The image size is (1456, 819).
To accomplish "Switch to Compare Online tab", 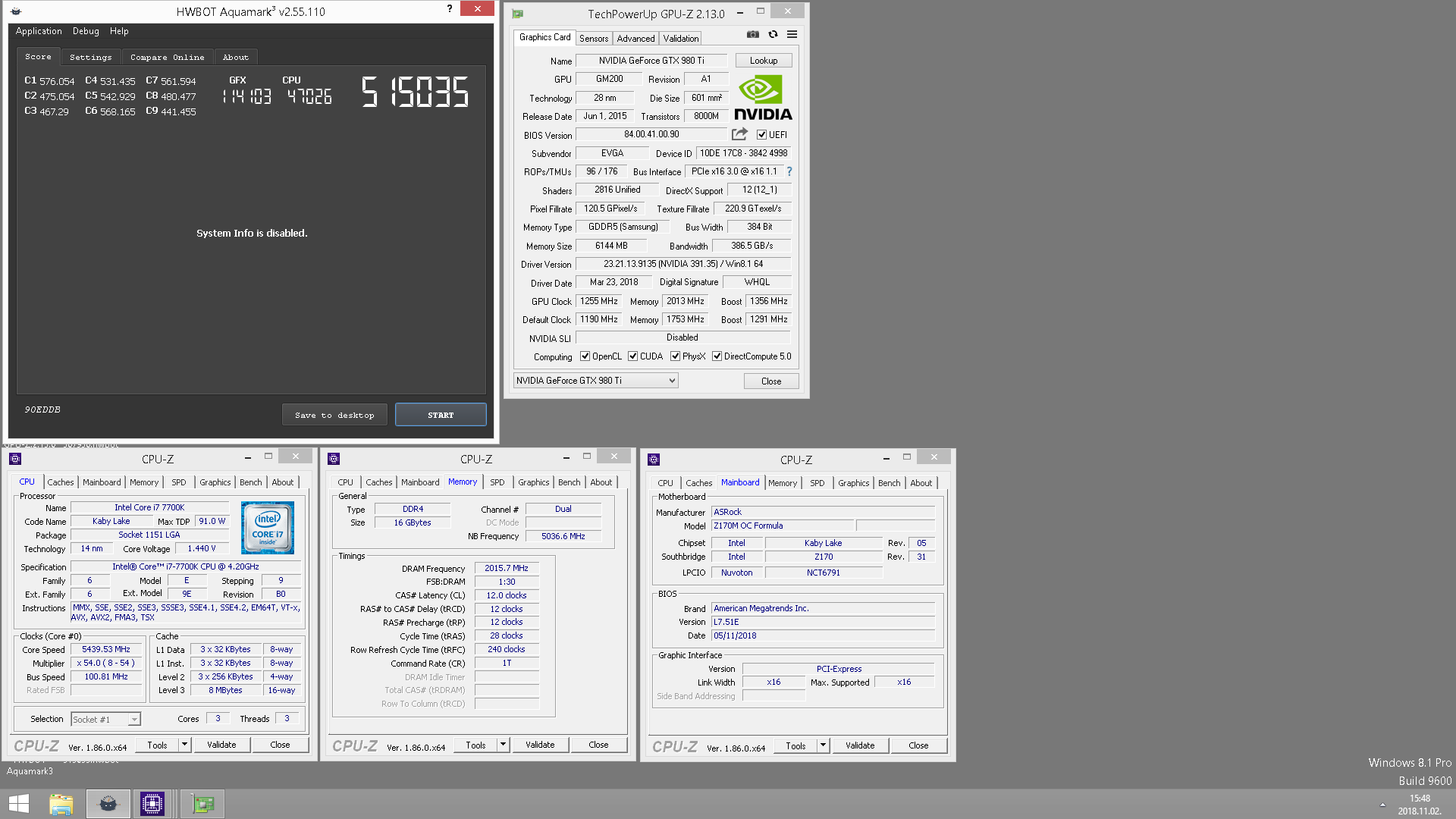I will 167,57.
